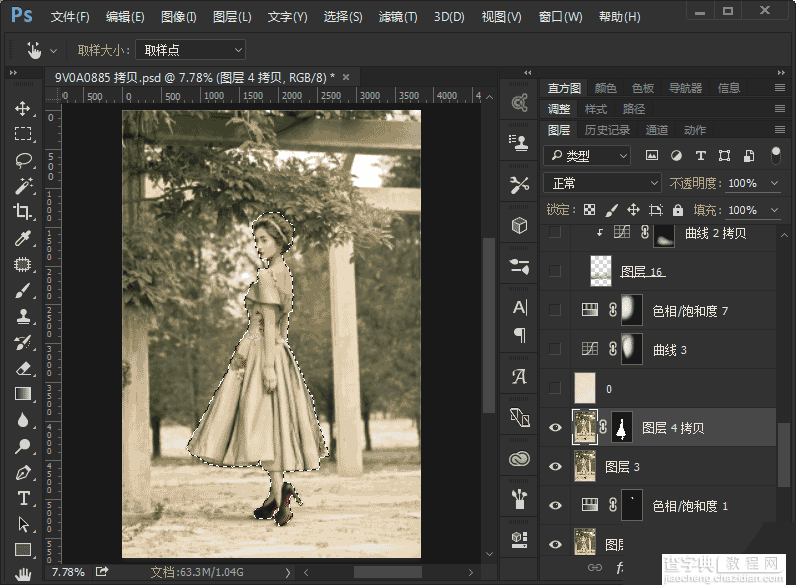
Task: Open the Paragraph panel icon
Action: click(519, 335)
